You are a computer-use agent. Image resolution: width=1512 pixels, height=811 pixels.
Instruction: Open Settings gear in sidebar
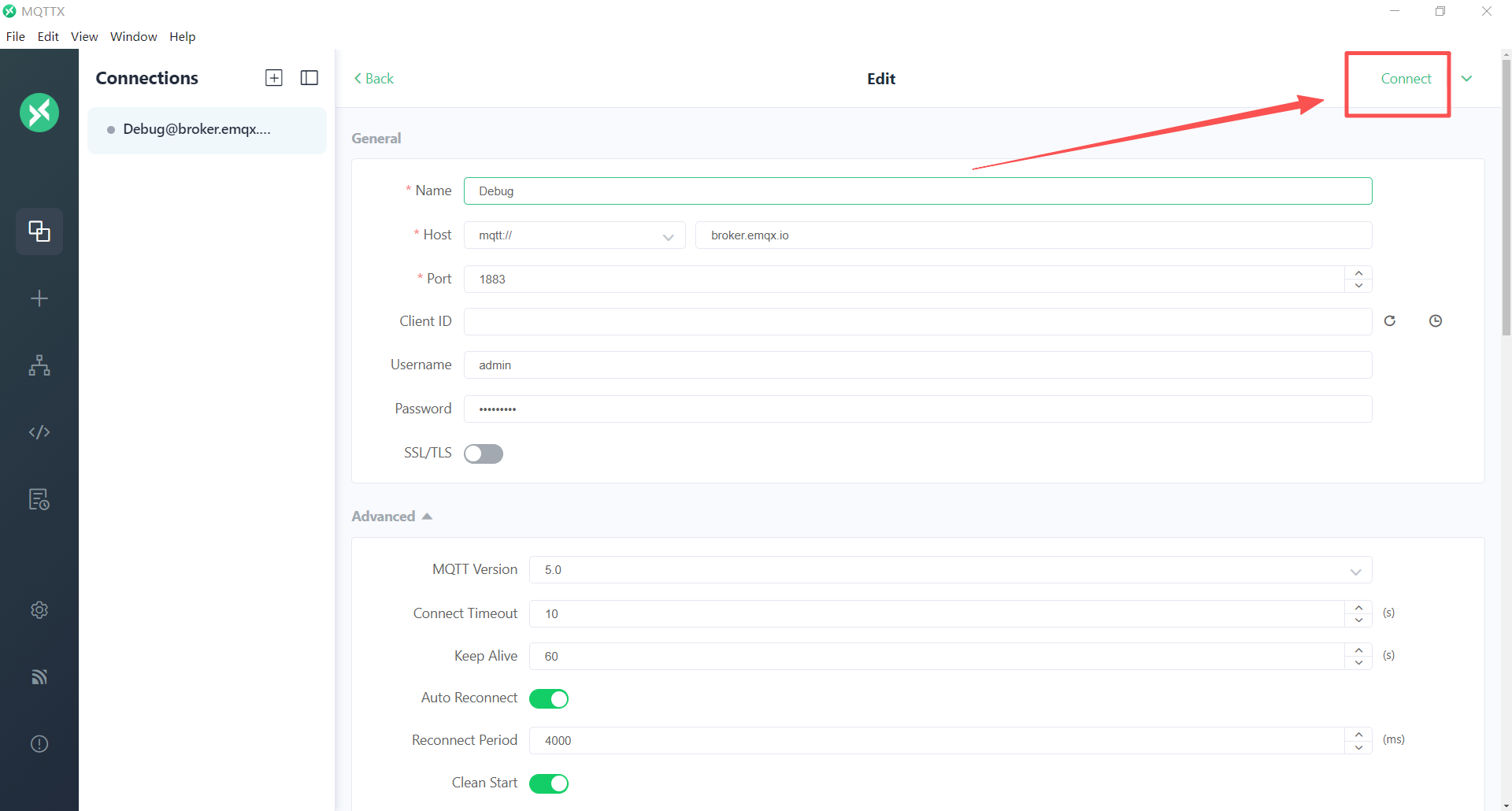39,610
